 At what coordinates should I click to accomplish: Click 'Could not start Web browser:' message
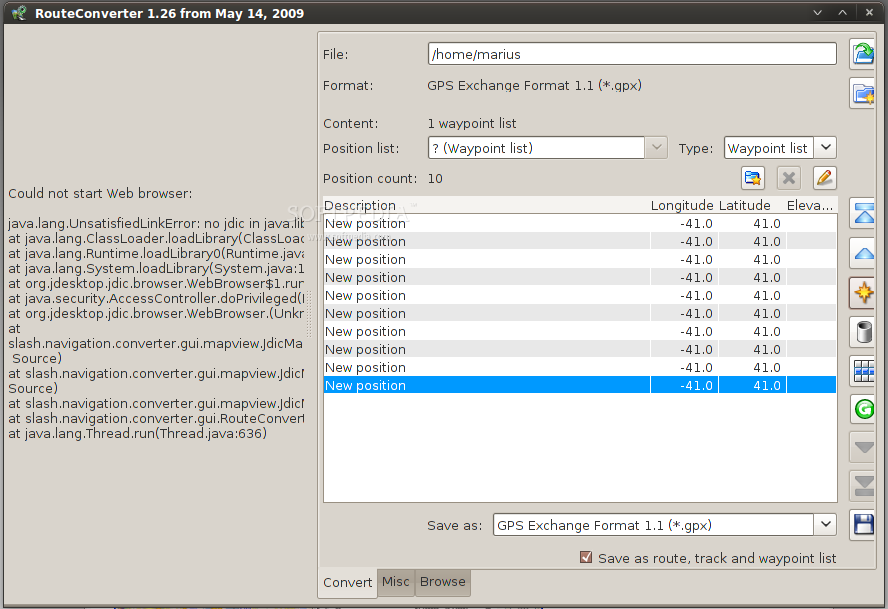[x=100, y=194]
